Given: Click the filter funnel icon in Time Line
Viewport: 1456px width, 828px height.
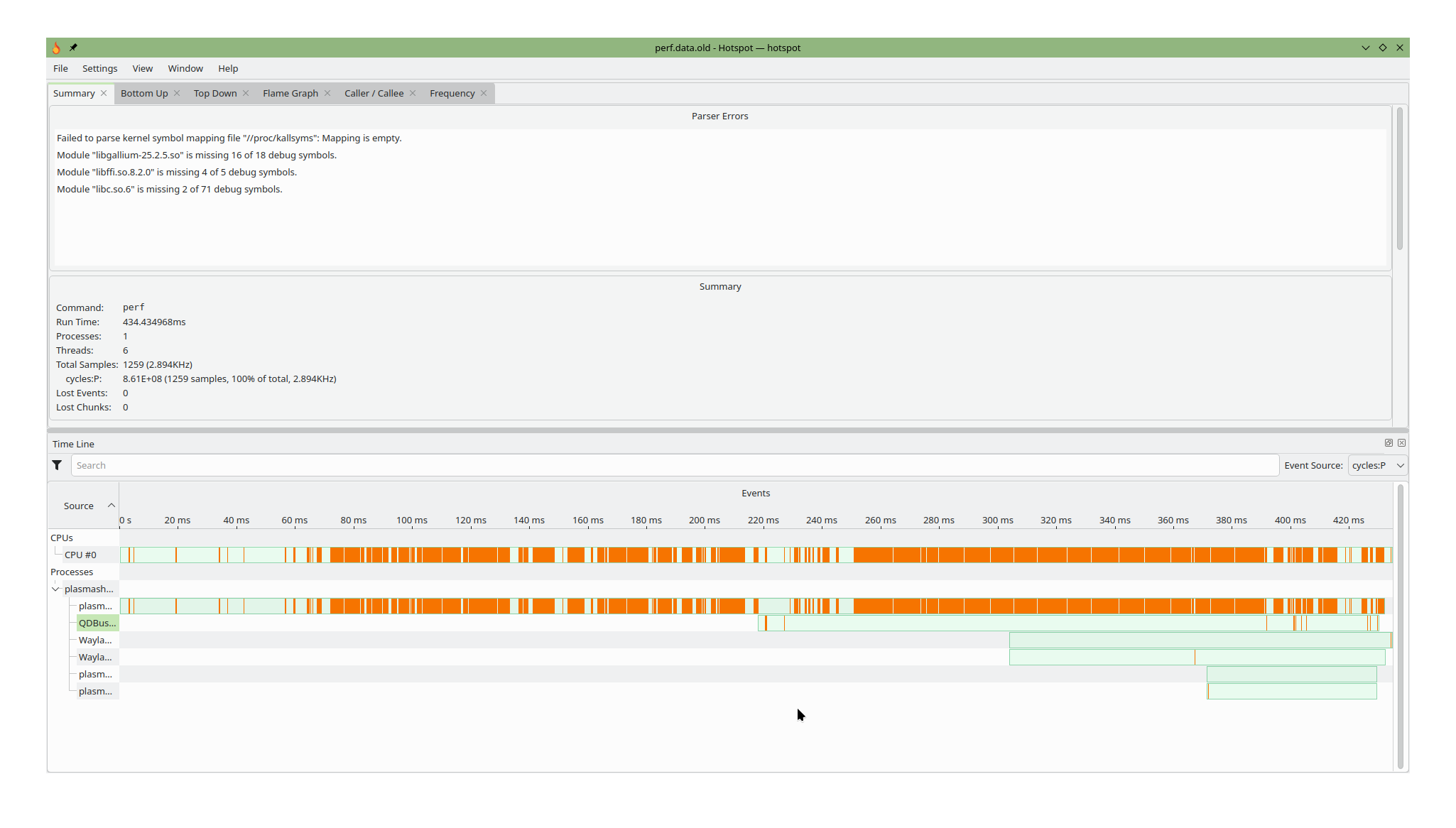Looking at the screenshot, I should tap(57, 465).
